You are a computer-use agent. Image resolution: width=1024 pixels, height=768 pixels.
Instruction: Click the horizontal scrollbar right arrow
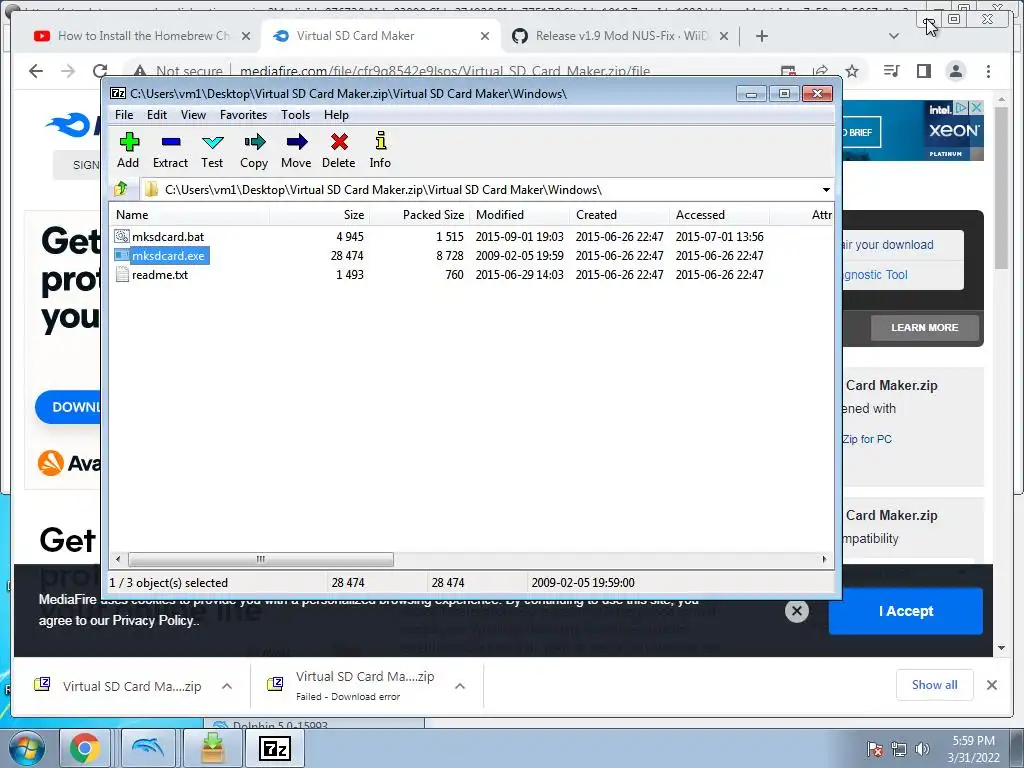824,559
